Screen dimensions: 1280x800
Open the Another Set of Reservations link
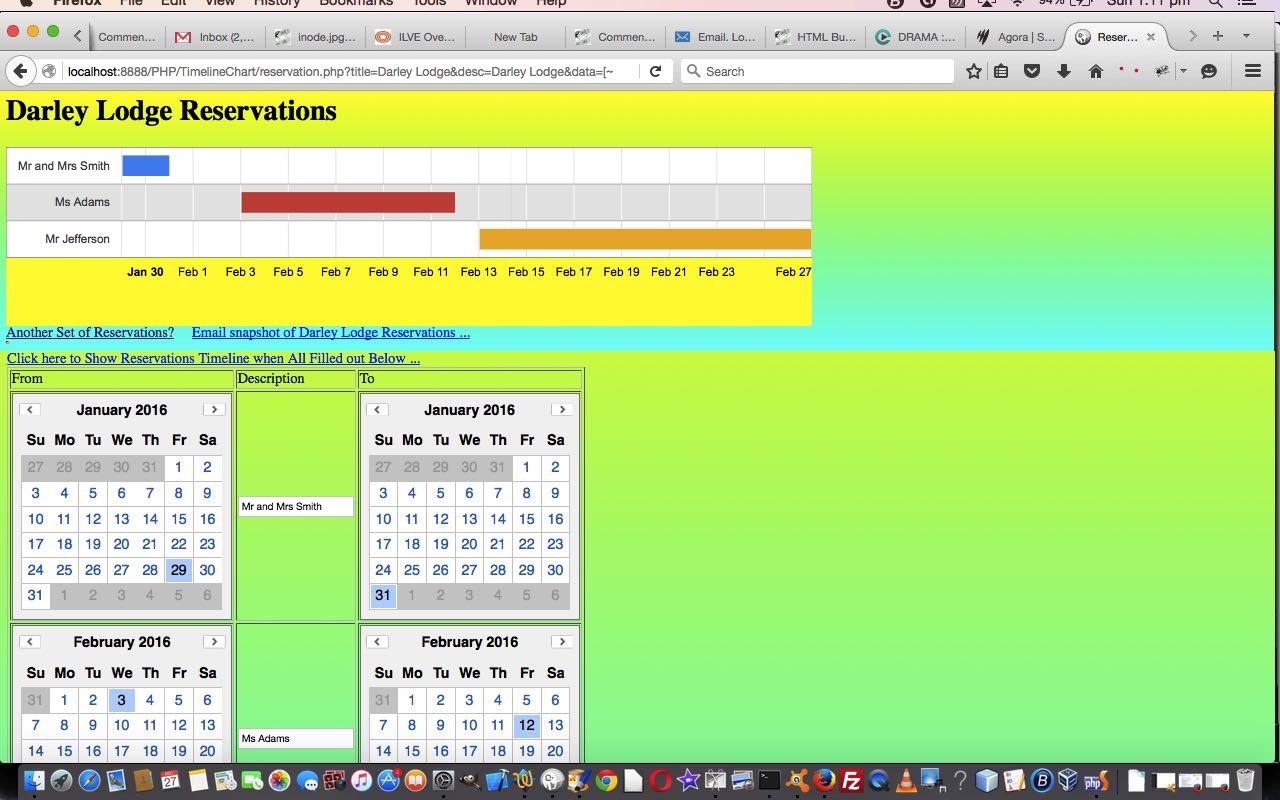click(x=90, y=333)
